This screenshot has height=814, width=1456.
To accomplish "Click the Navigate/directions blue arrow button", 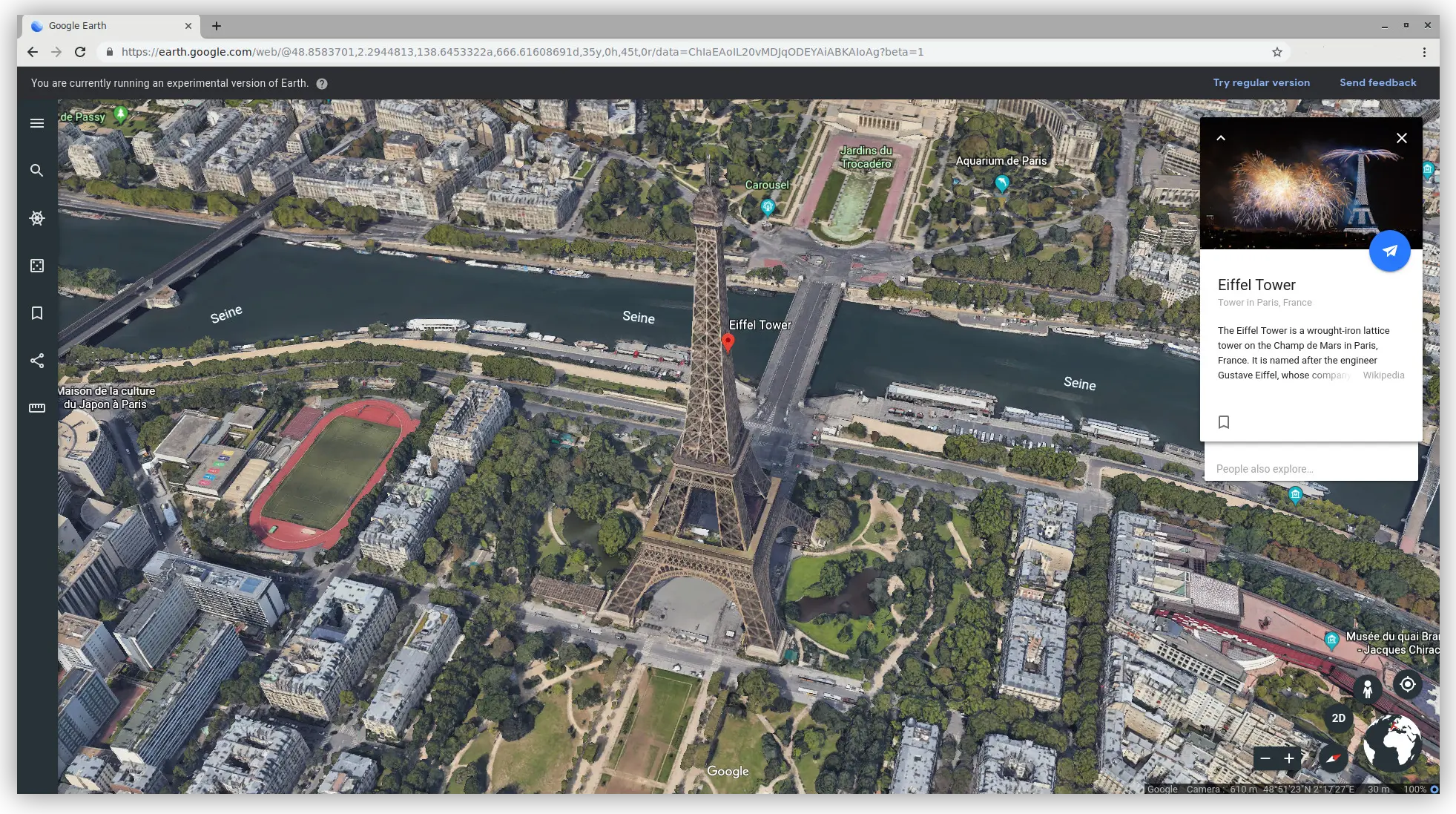I will point(1389,250).
